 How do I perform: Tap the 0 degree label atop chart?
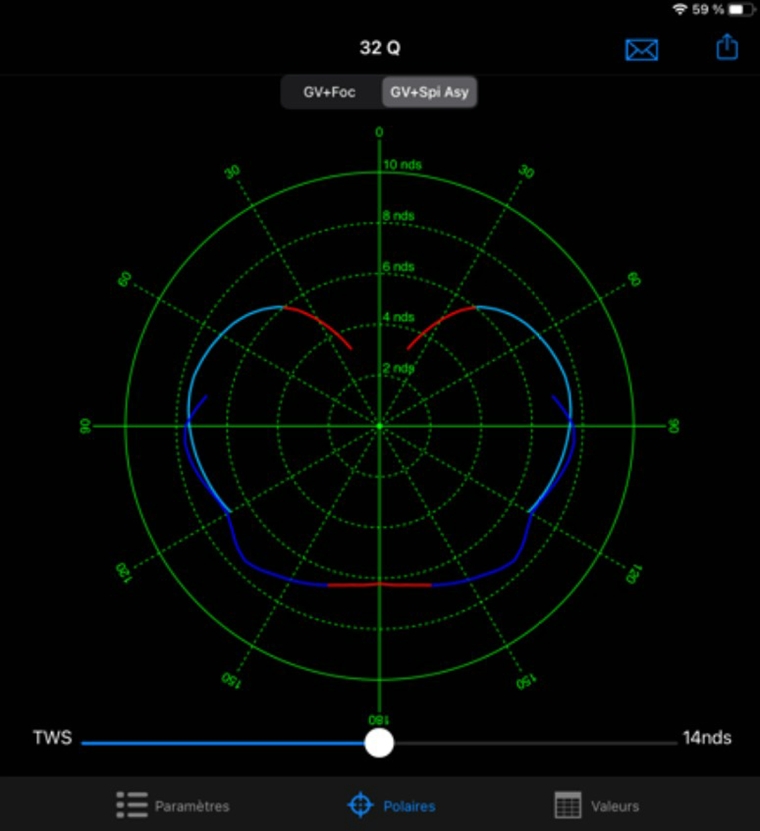(379, 132)
